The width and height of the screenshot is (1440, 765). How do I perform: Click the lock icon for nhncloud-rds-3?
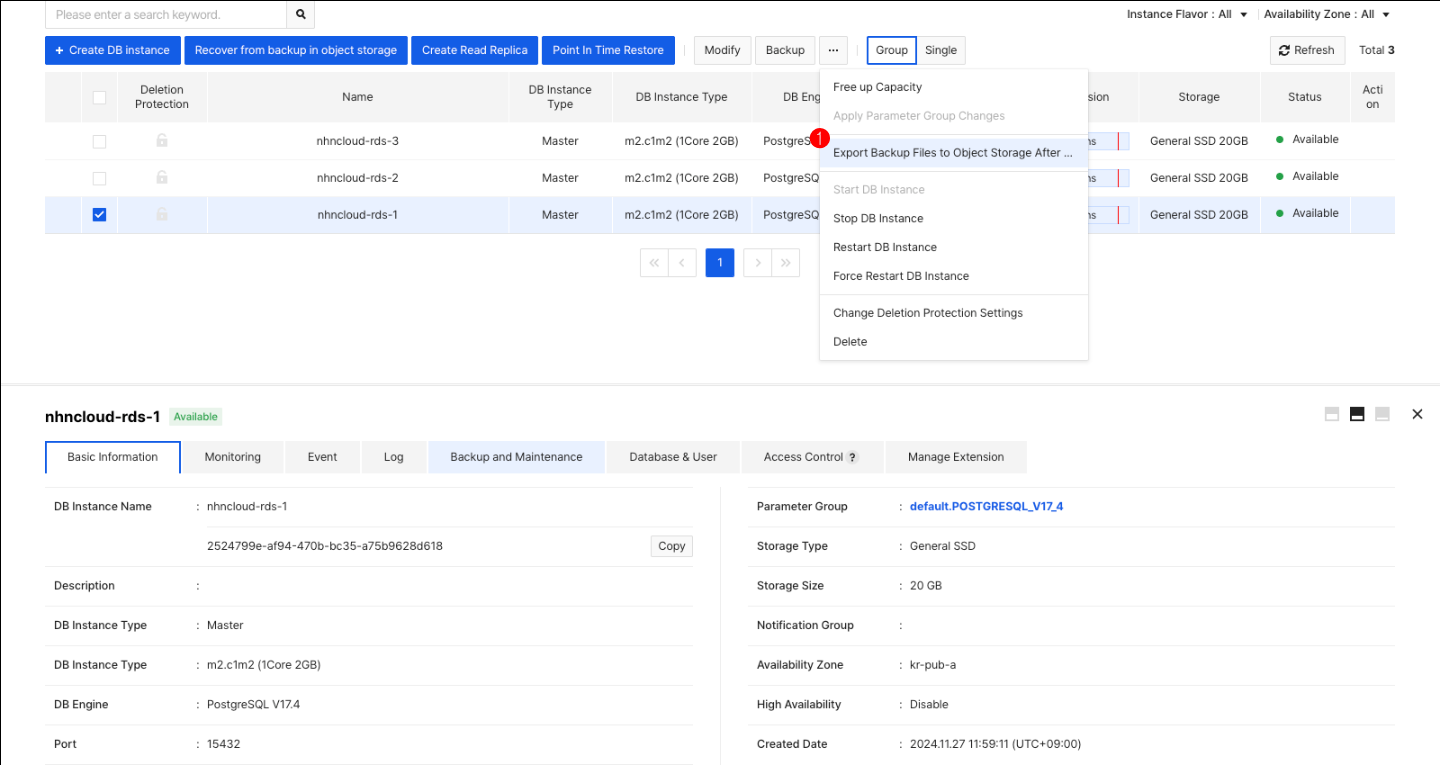point(162,141)
